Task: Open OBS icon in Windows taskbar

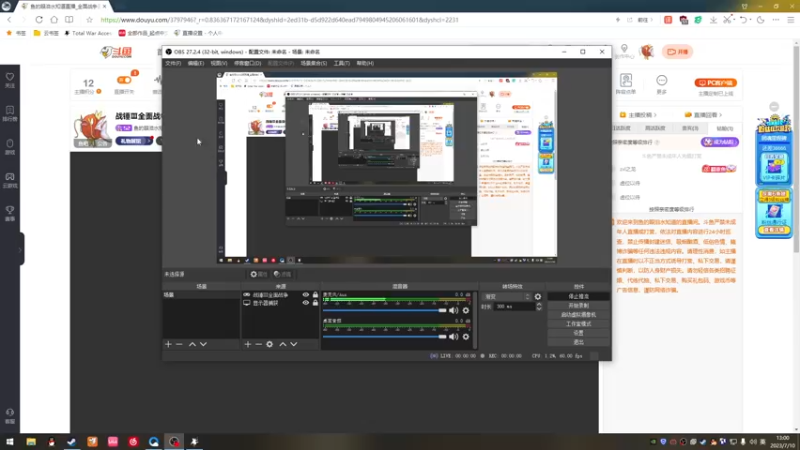Action: point(174,442)
